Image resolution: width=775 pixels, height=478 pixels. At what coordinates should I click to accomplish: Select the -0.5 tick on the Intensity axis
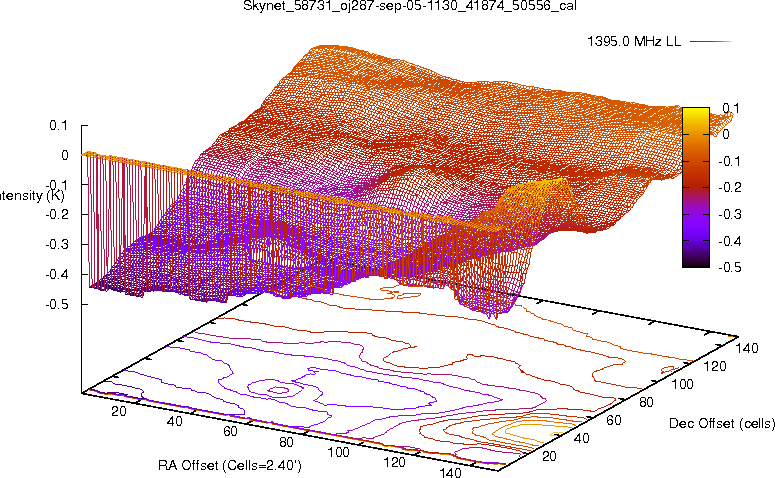coord(56,304)
